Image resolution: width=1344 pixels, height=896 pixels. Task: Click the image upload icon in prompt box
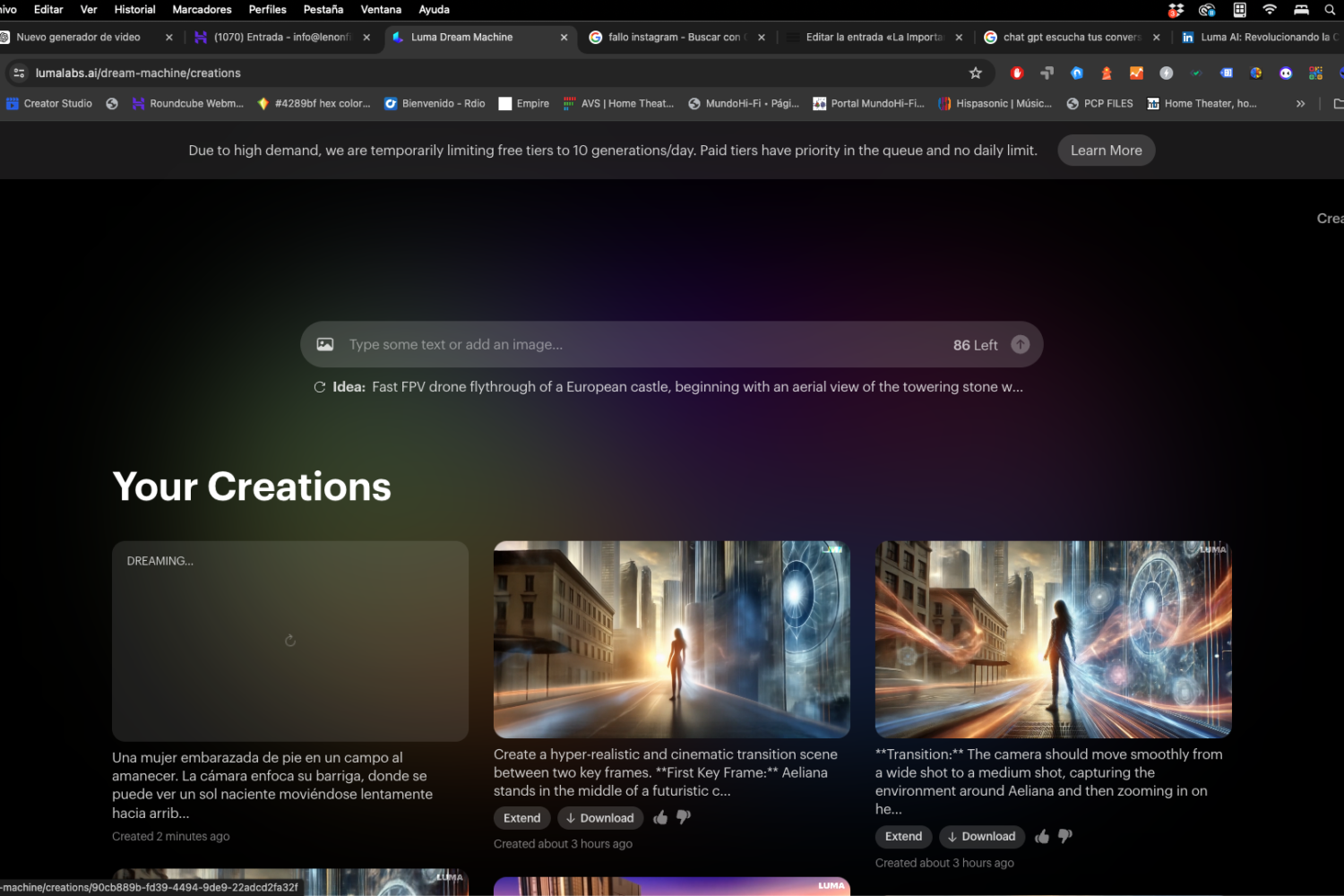pyautogui.click(x=325, y=345)
